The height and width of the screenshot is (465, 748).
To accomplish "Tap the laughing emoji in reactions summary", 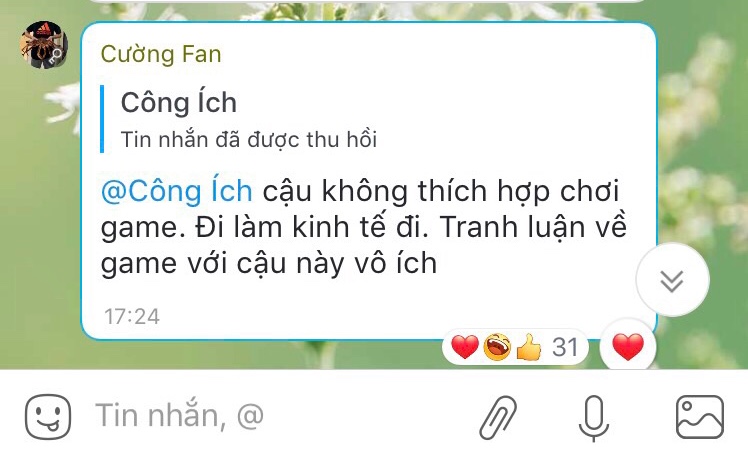I will click(497, 347).
